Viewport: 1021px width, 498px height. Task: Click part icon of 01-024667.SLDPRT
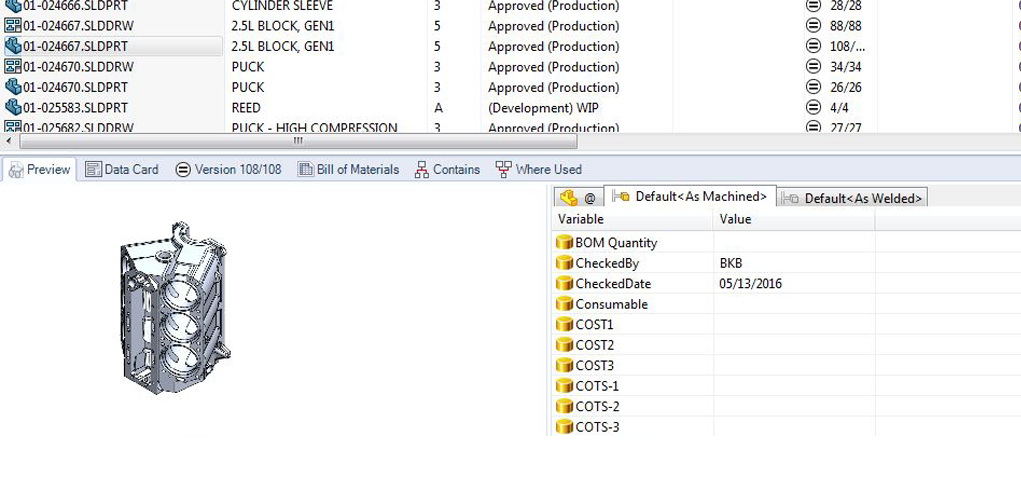coord(12,46)
